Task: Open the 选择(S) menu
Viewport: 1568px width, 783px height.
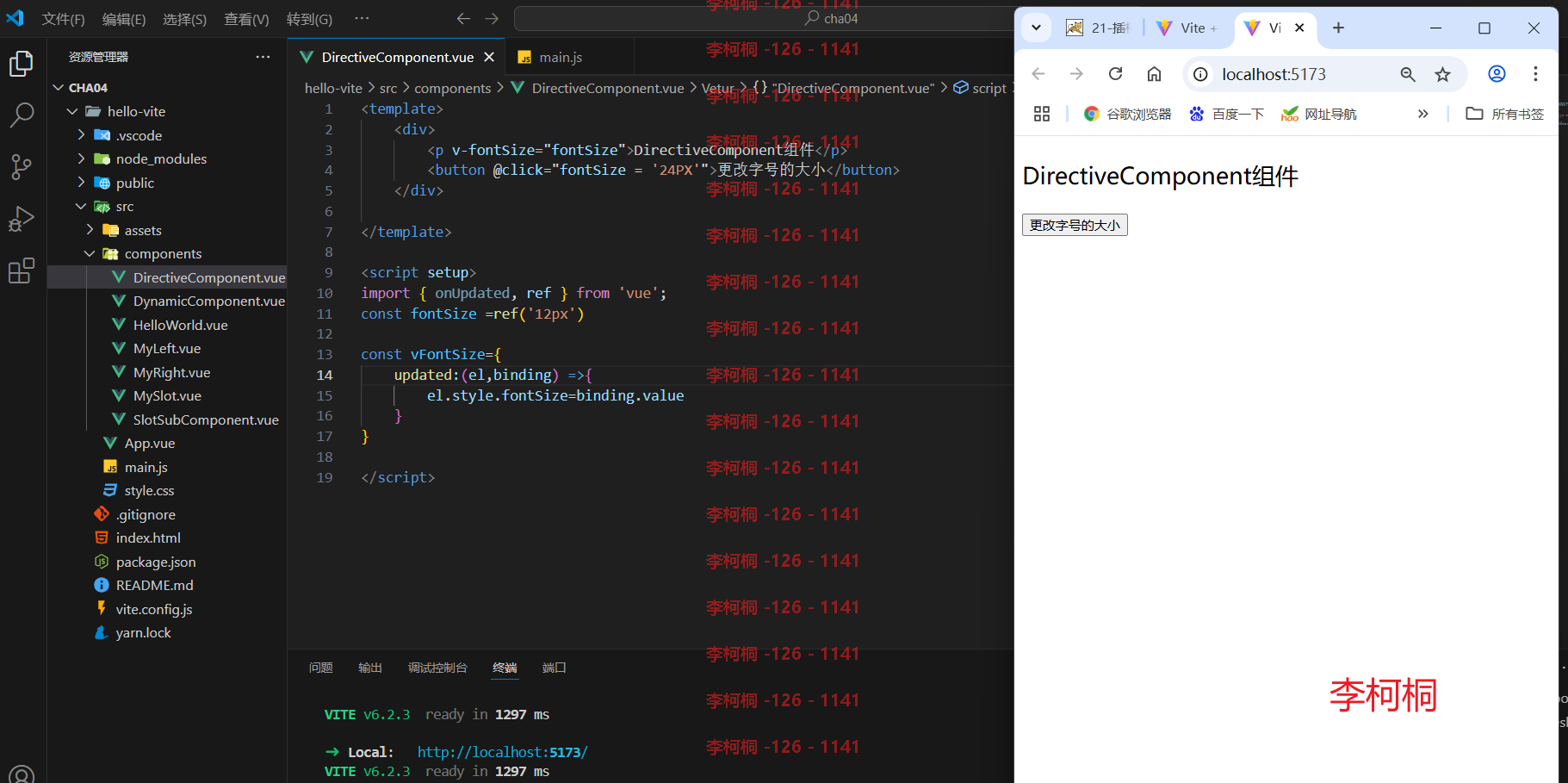Action: pyautogui.click(x=185, y=19)
